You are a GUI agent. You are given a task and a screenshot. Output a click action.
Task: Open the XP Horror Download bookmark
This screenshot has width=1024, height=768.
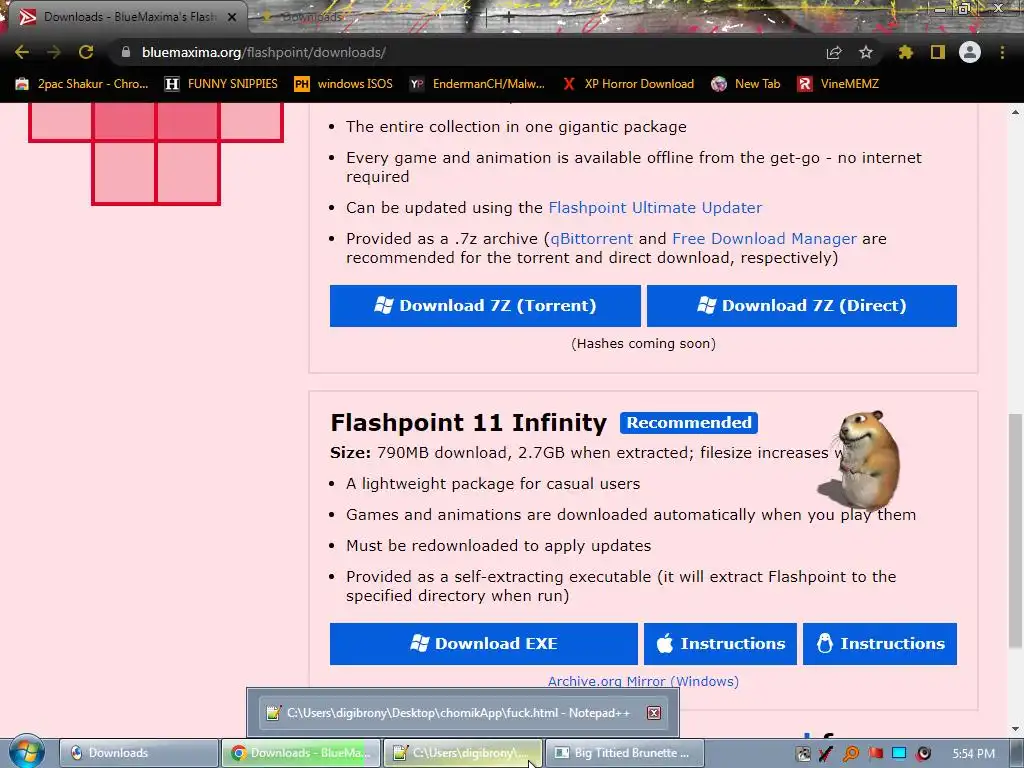click(628, 84)
